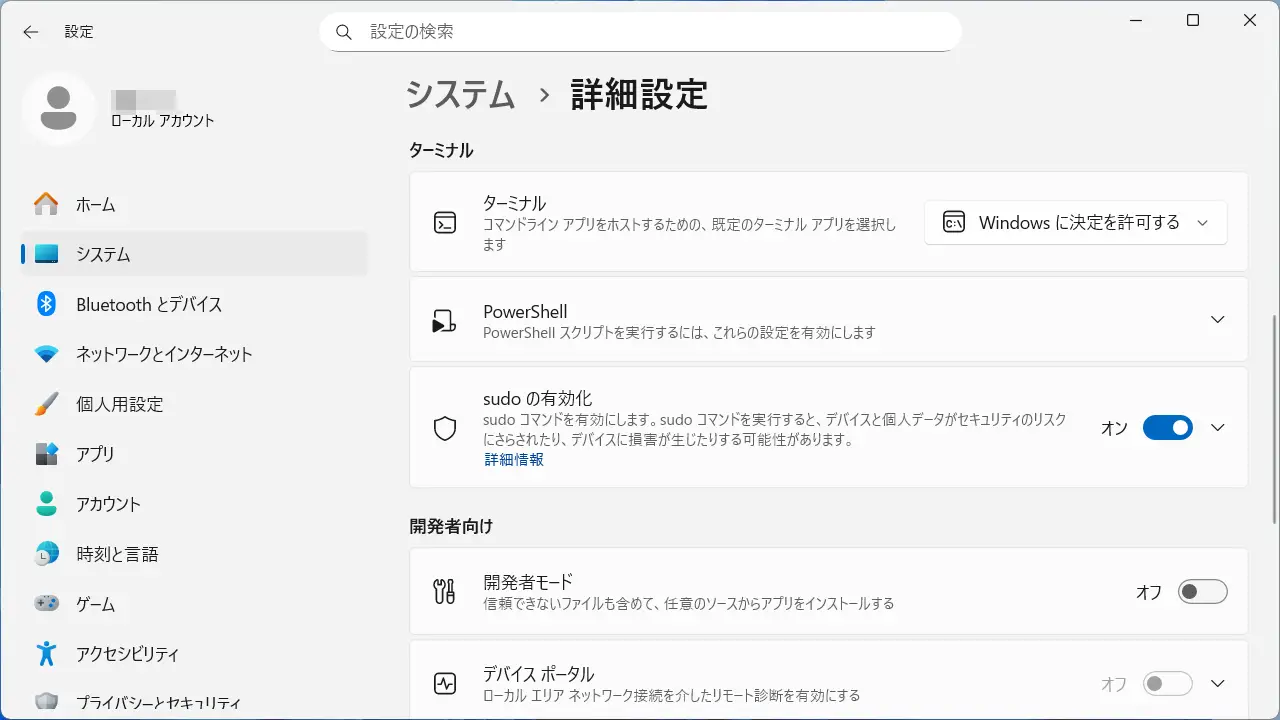Turn off the sudo の有効化 toggle

pos(1167,428)
